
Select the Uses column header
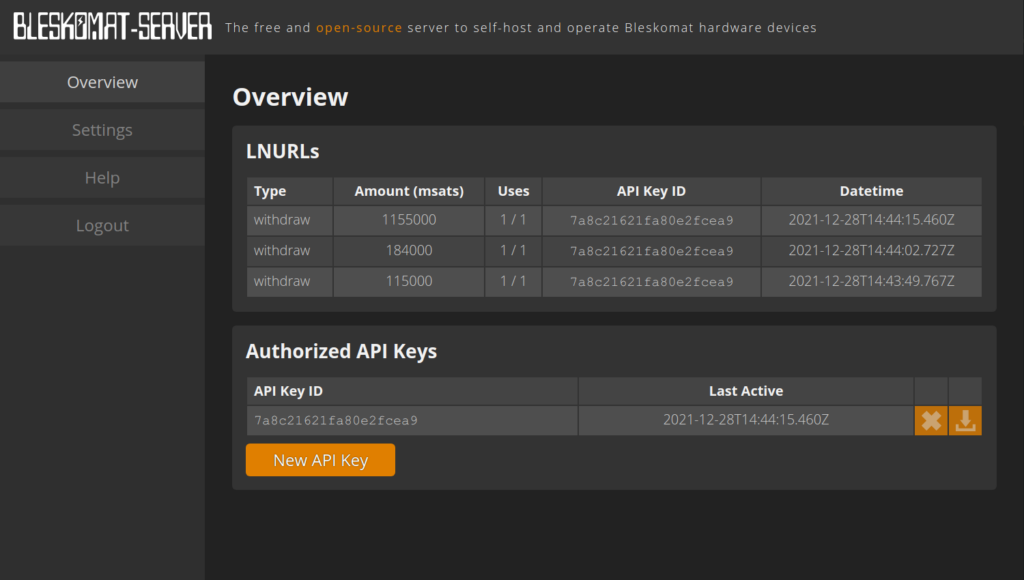point(513,191)
